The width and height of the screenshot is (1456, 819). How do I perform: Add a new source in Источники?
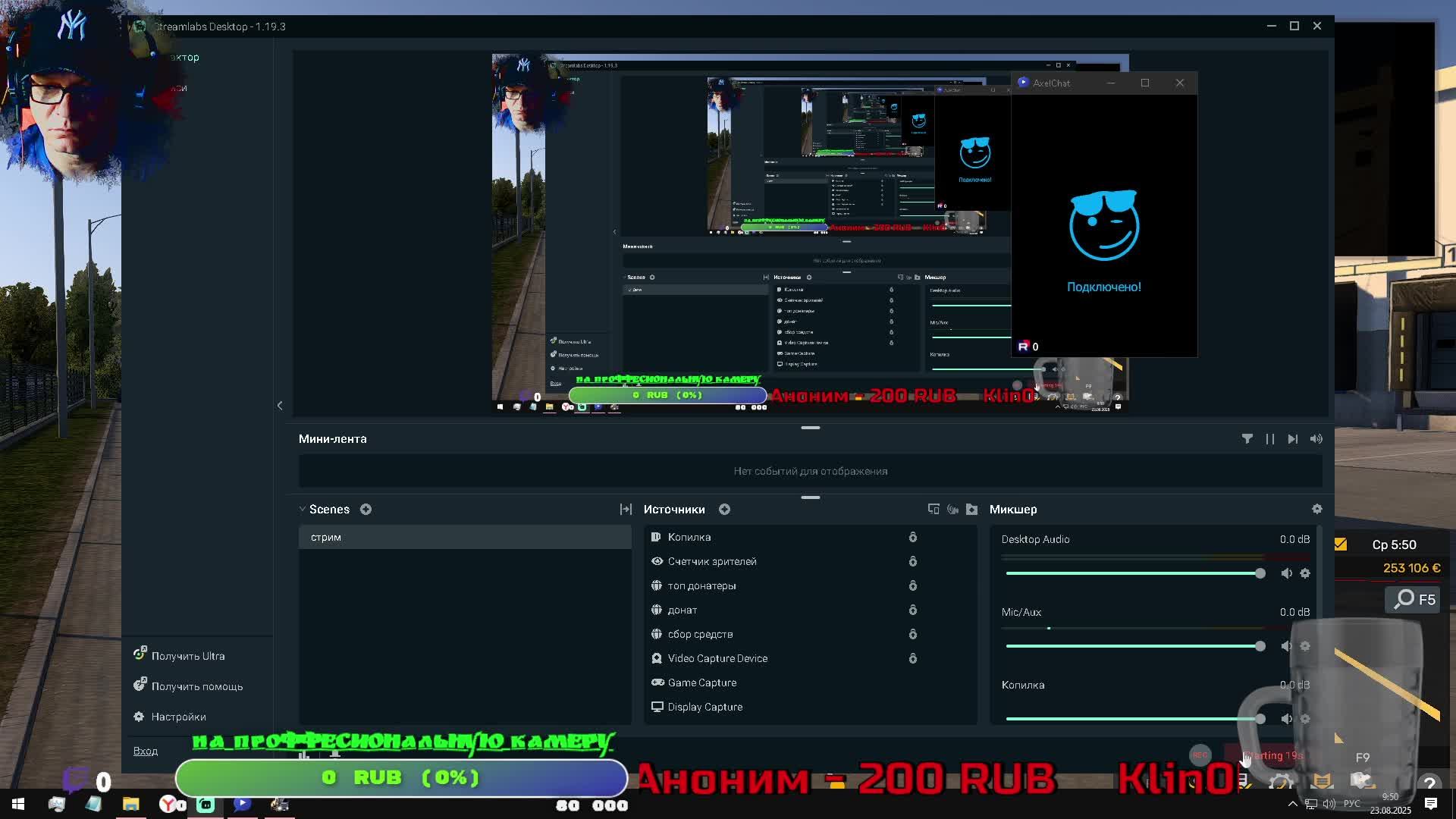coord(724,510)
